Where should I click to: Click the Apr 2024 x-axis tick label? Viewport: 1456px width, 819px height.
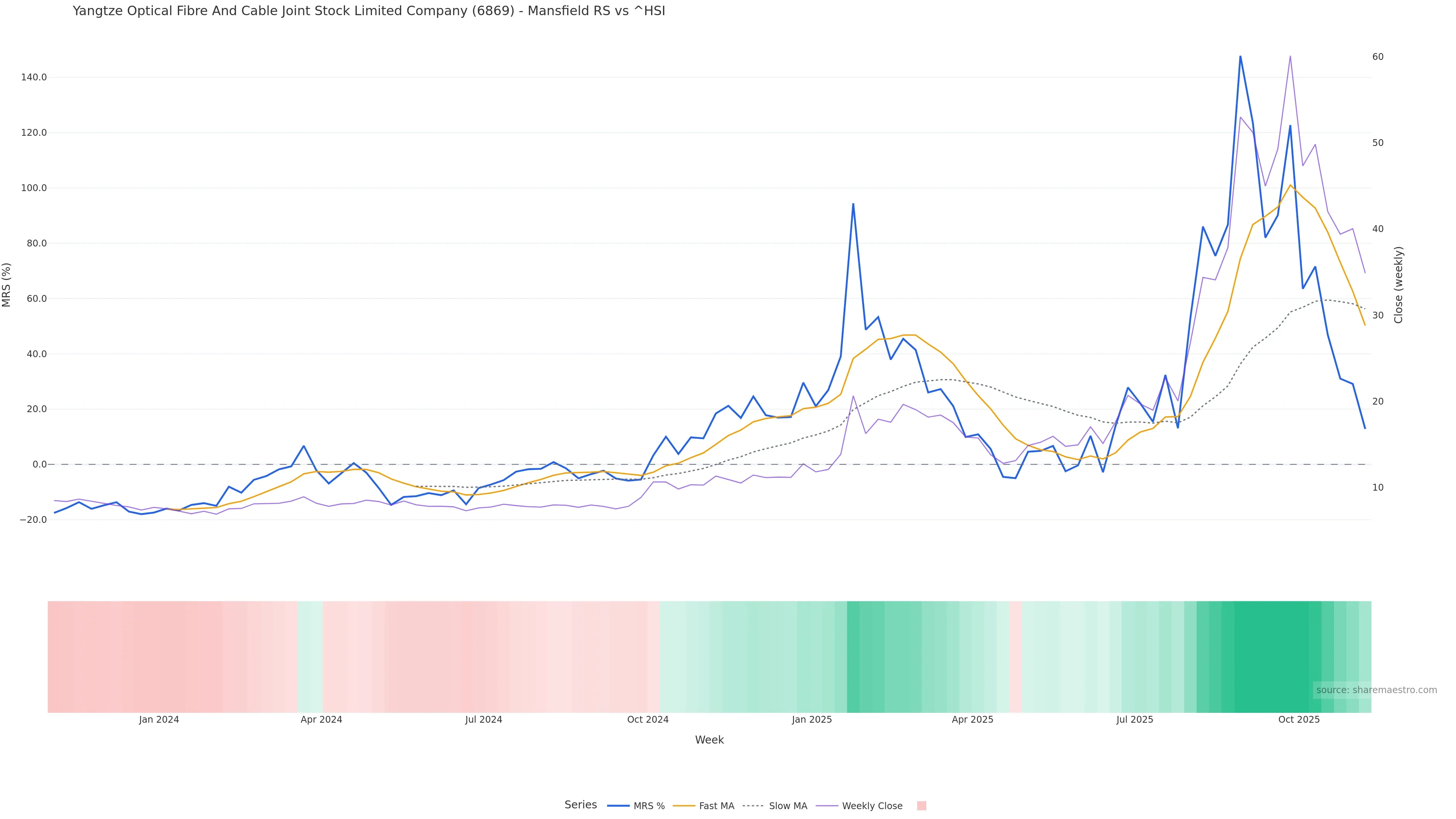coord(321,720)
